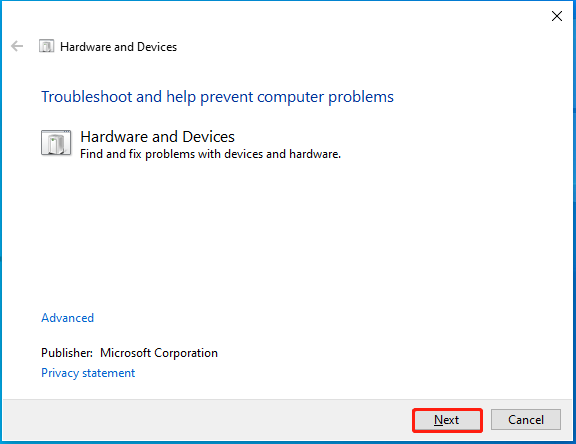
Task: Open the Advanced options link
Action: pyautogui.click(x=68, y=318)
